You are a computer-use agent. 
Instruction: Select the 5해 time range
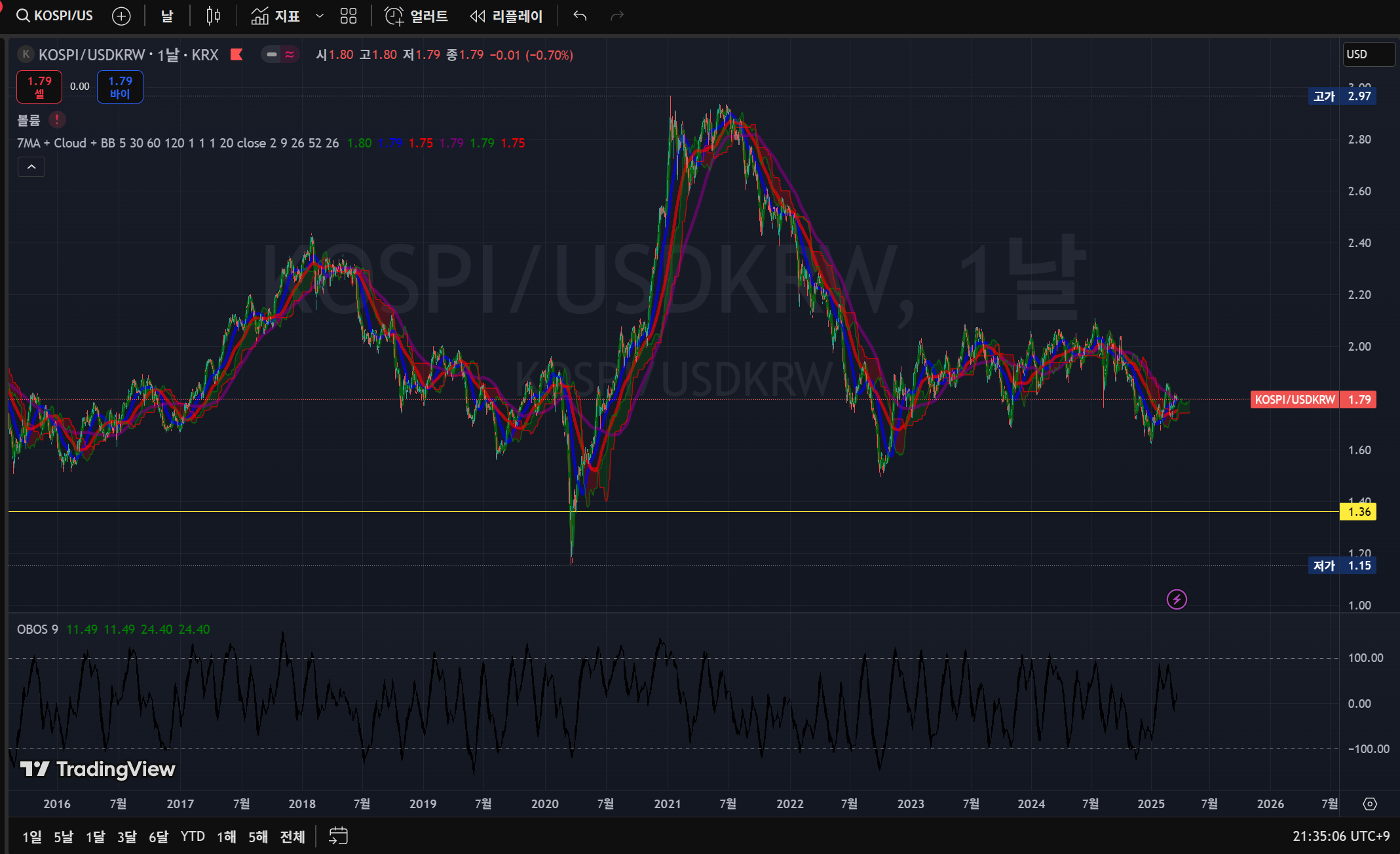(x=257, y=836)
